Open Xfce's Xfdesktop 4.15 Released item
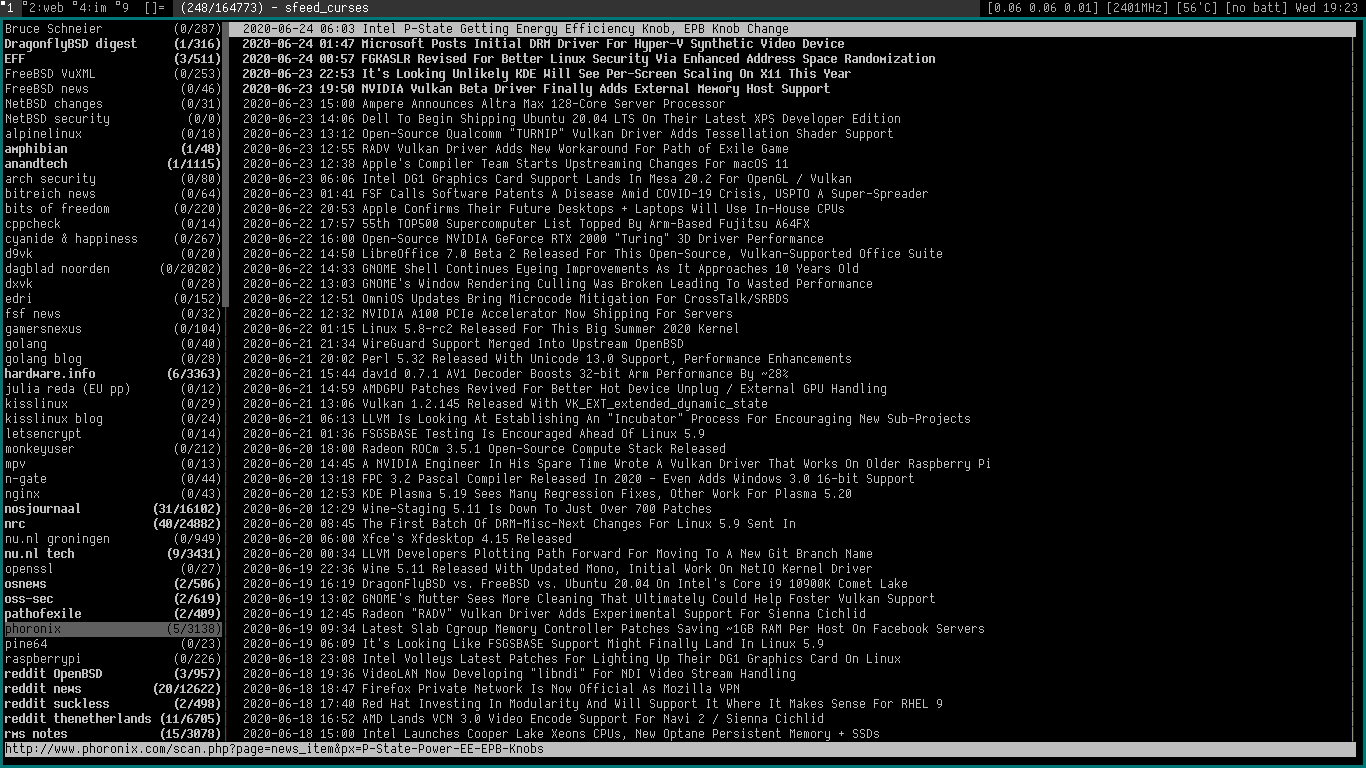This screenshot has height=768, width=1366. [x=466, y=539]
